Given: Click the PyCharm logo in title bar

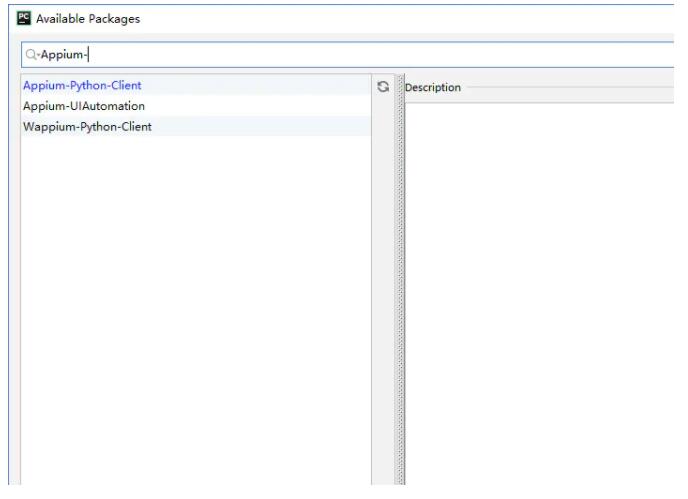Looking at the screenshot, I should tap(24, 19).
